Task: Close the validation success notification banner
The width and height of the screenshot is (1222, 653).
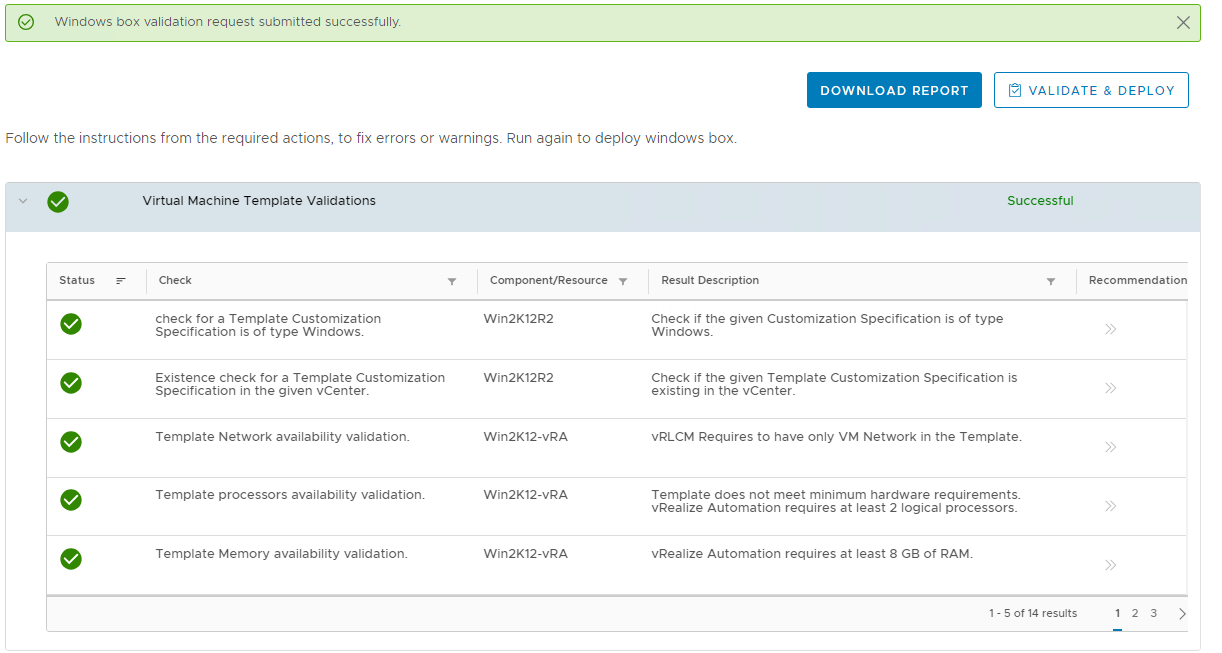Action: (1183, 22)
